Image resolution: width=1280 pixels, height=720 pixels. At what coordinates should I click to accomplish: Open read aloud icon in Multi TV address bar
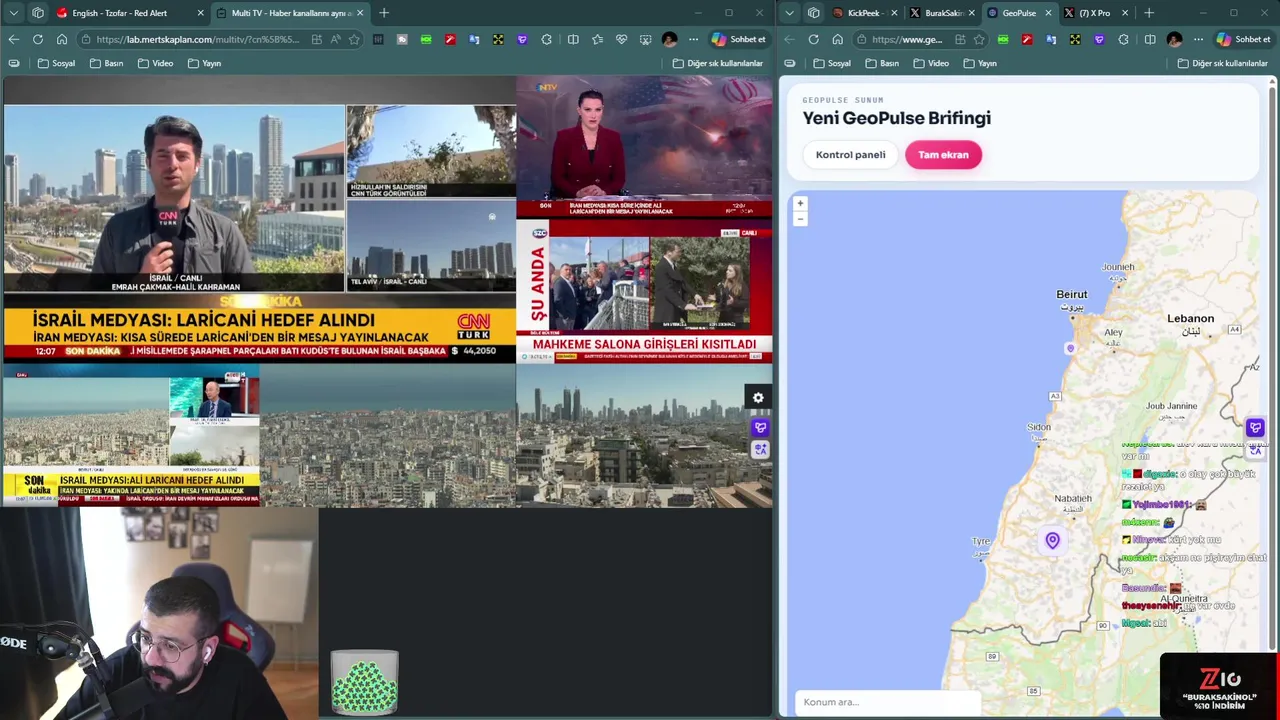[335, 39]
